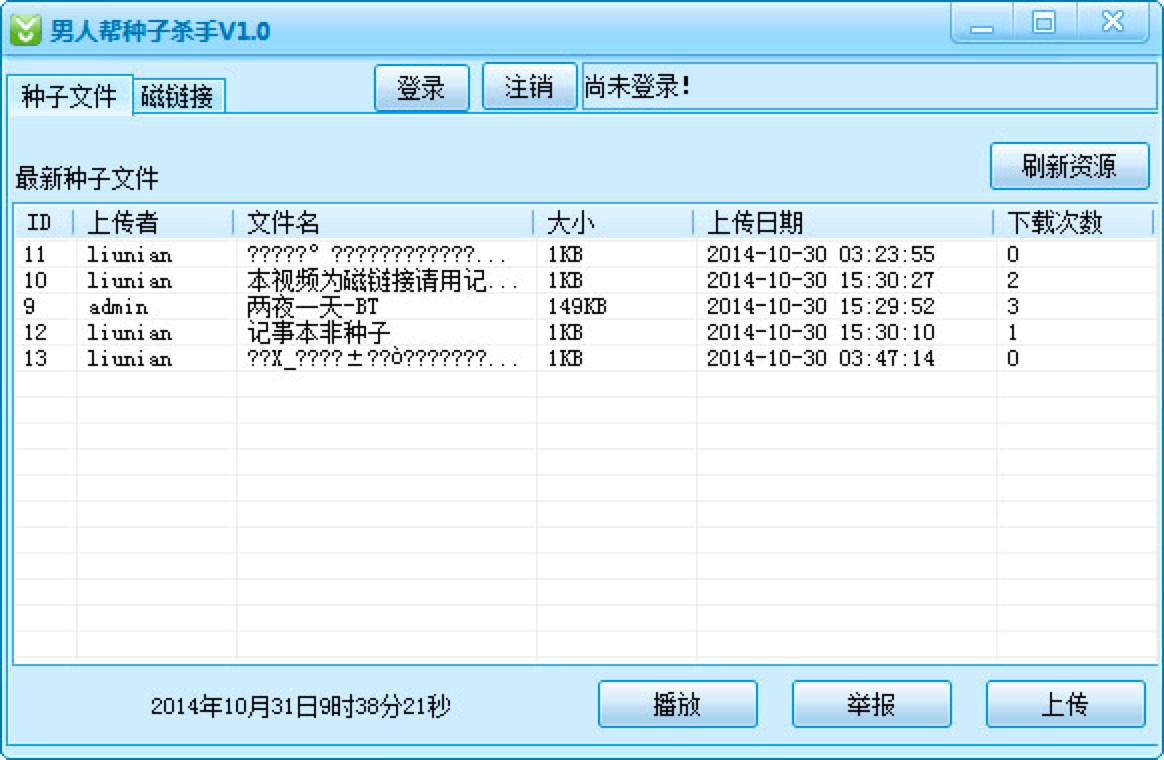Sort by 上传日期 column header
The image size is (1164, 760).
[843, 222]
